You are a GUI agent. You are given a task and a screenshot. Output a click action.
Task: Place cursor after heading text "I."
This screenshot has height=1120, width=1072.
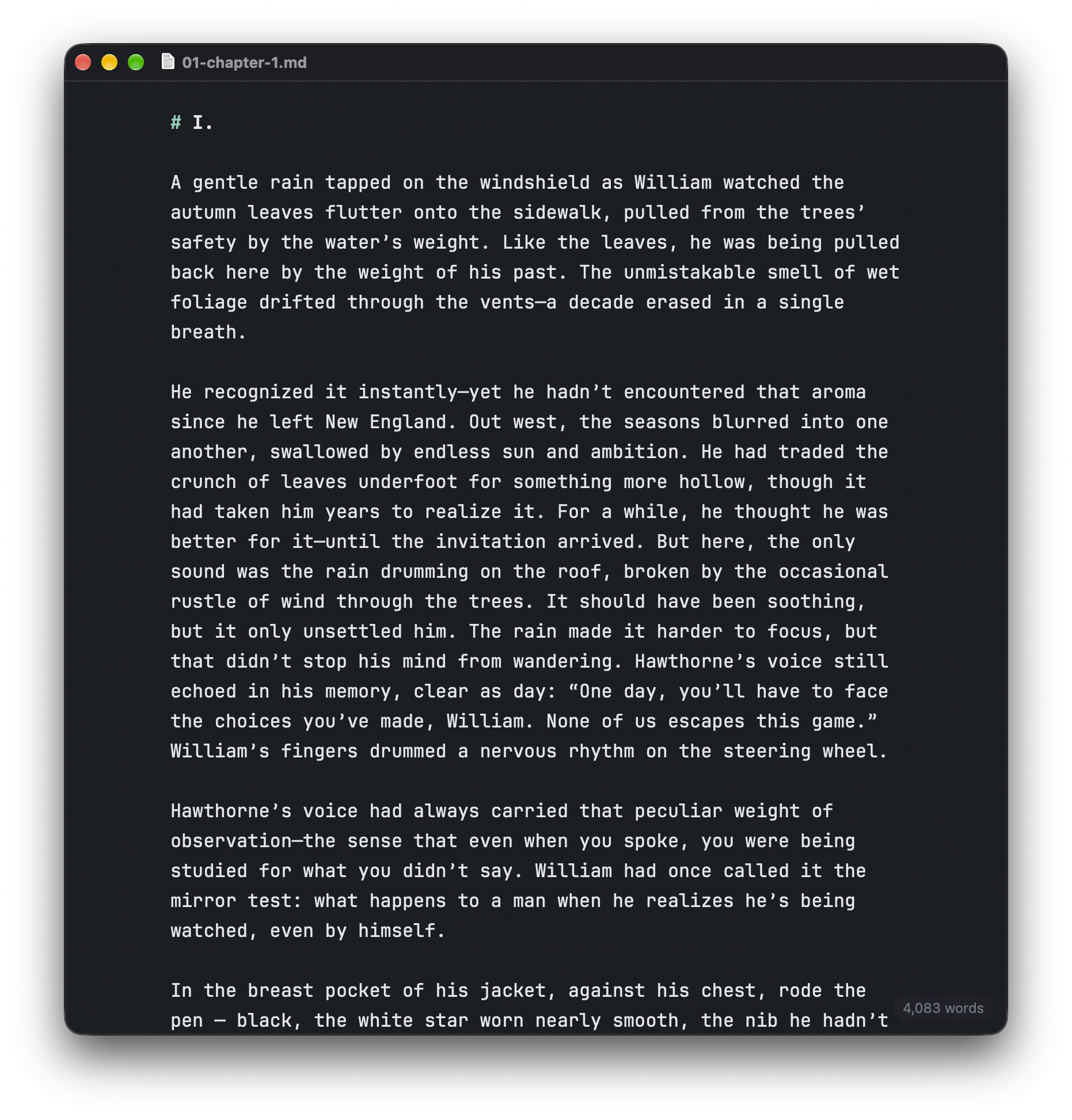pyautogui.click(x=214, y=123)
